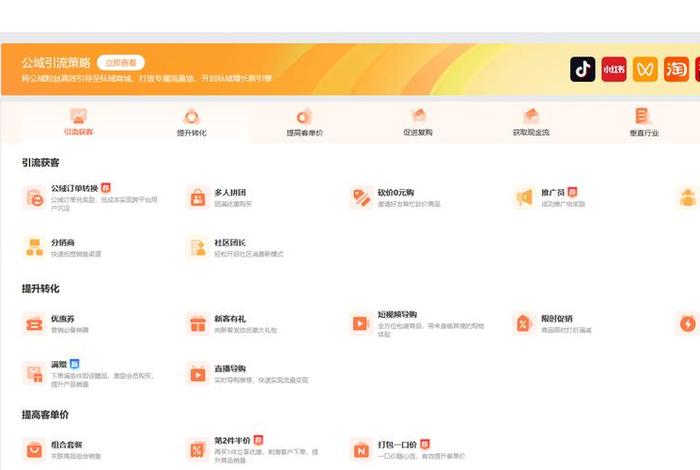Switch to the 提升转化 tab

coord(192,122)
